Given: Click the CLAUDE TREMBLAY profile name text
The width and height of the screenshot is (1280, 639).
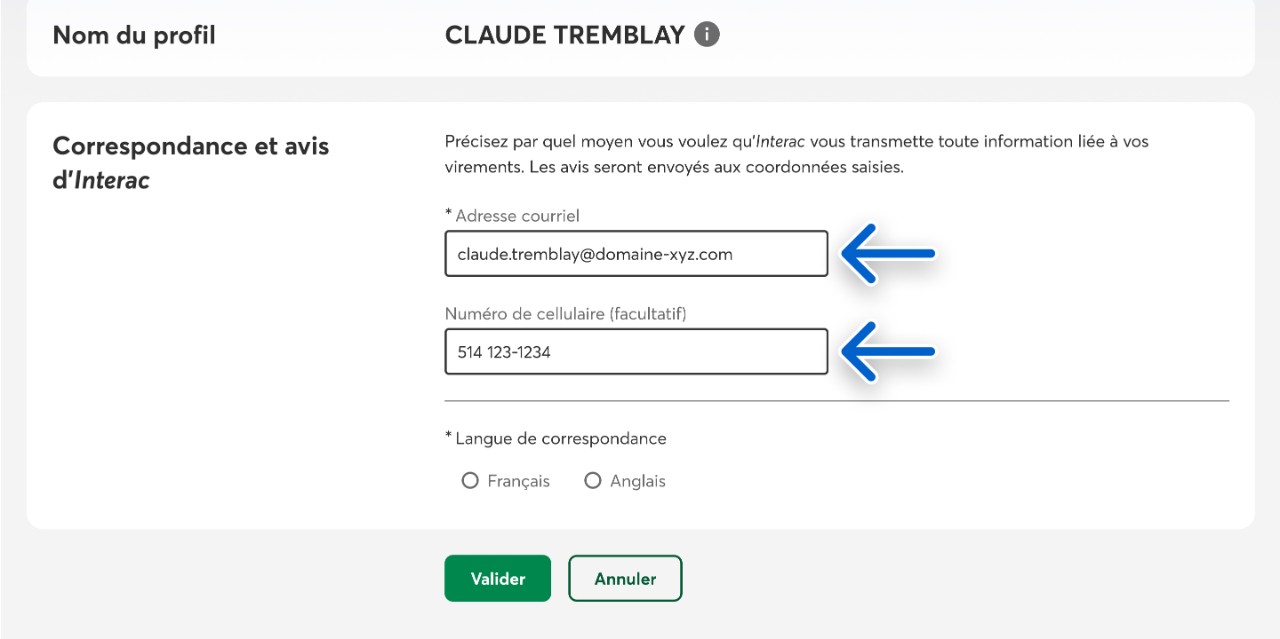Looking at the screenshot, I should pos(564,35).
